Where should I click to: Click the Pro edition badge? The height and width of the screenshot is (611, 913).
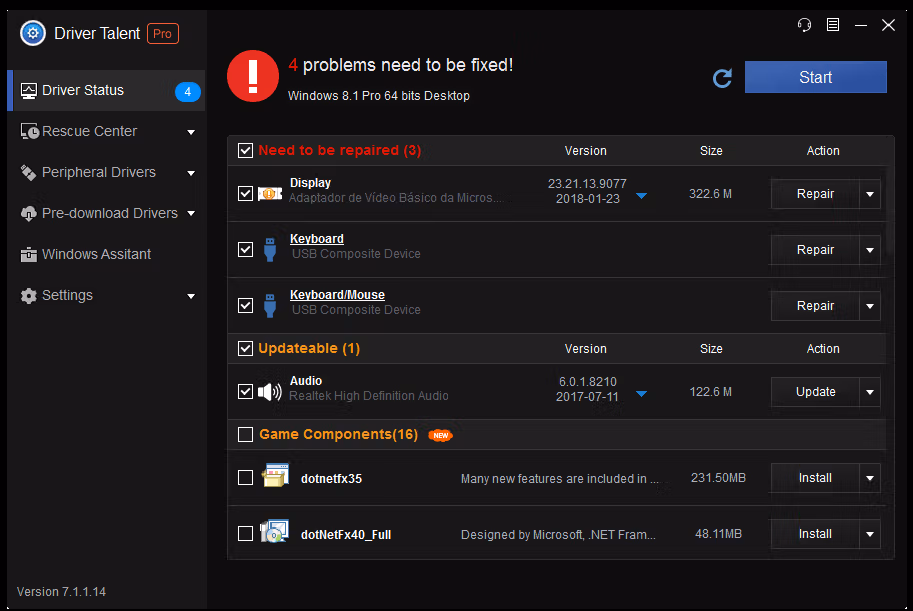(162, 34)
